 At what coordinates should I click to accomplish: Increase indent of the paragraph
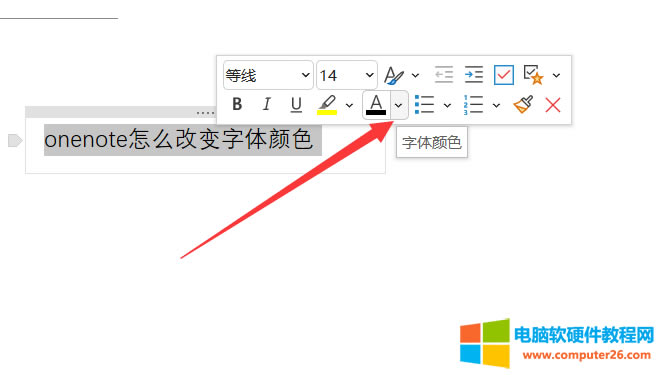(x=473, y=74)
